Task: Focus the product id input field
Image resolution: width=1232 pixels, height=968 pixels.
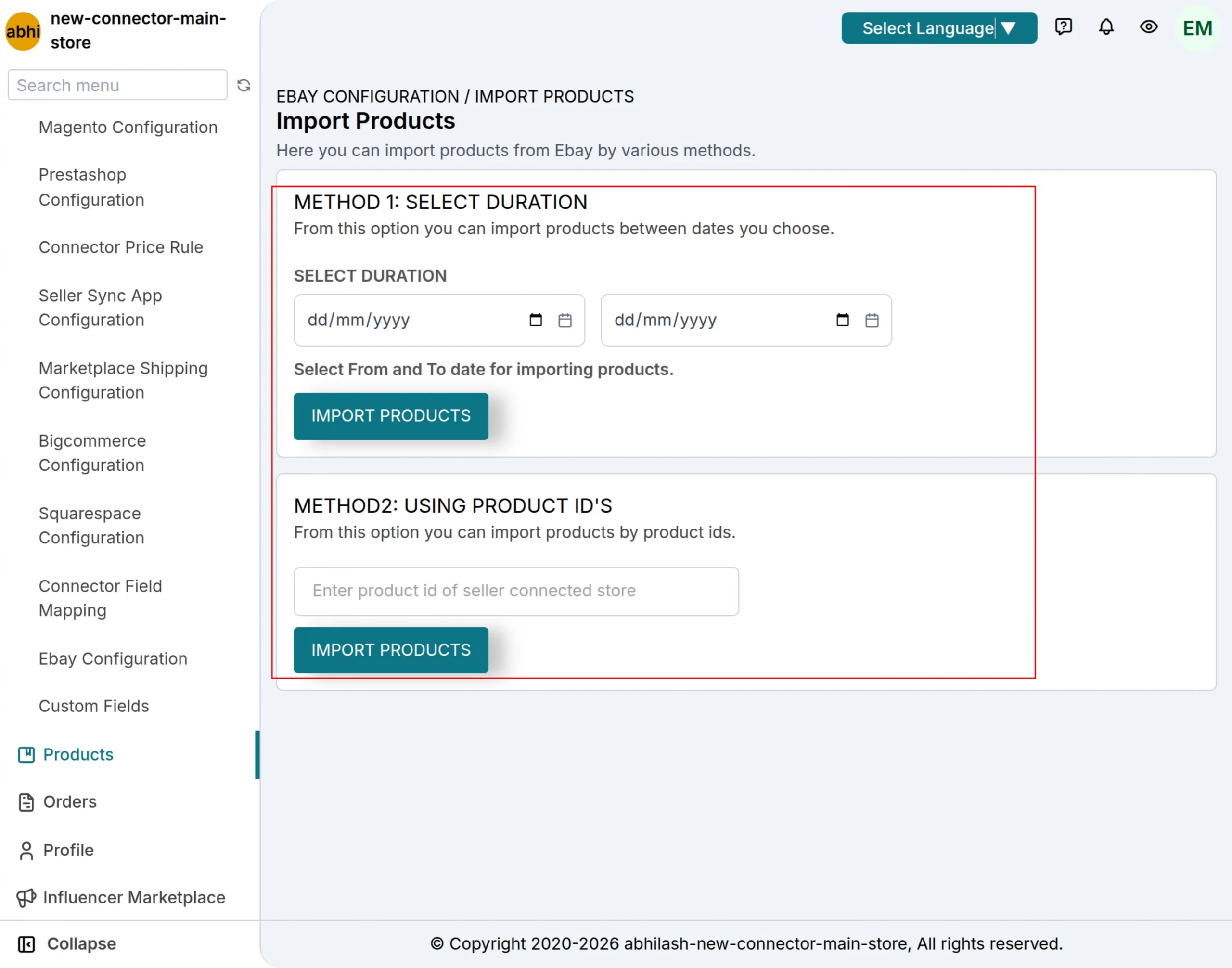Action: click(x=516, y=591)
